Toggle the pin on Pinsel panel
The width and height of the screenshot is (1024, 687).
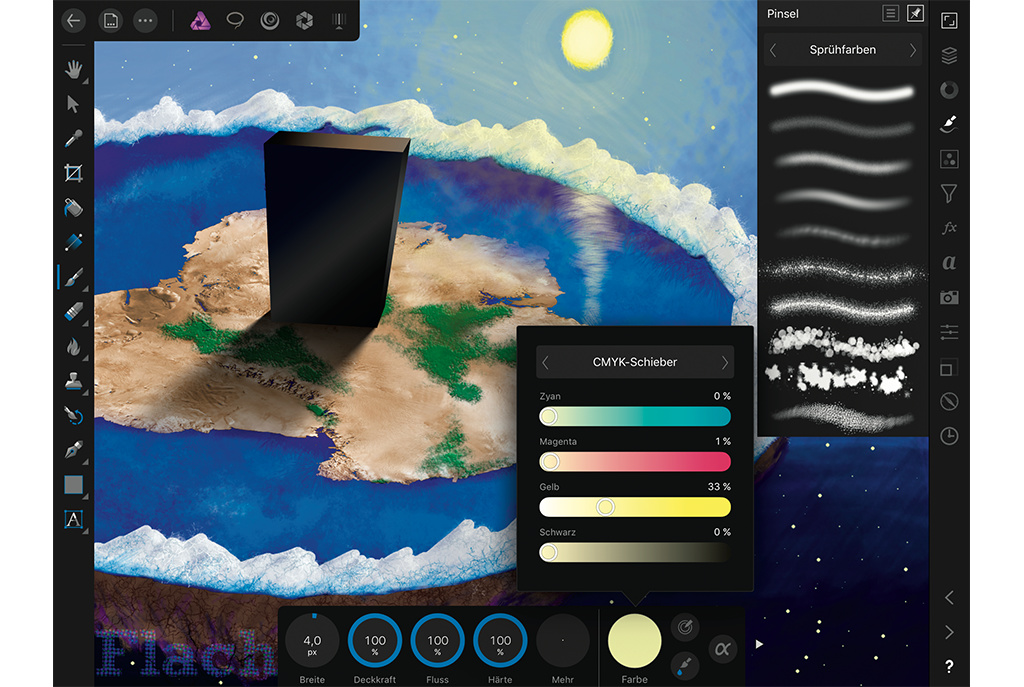[915, 13]
